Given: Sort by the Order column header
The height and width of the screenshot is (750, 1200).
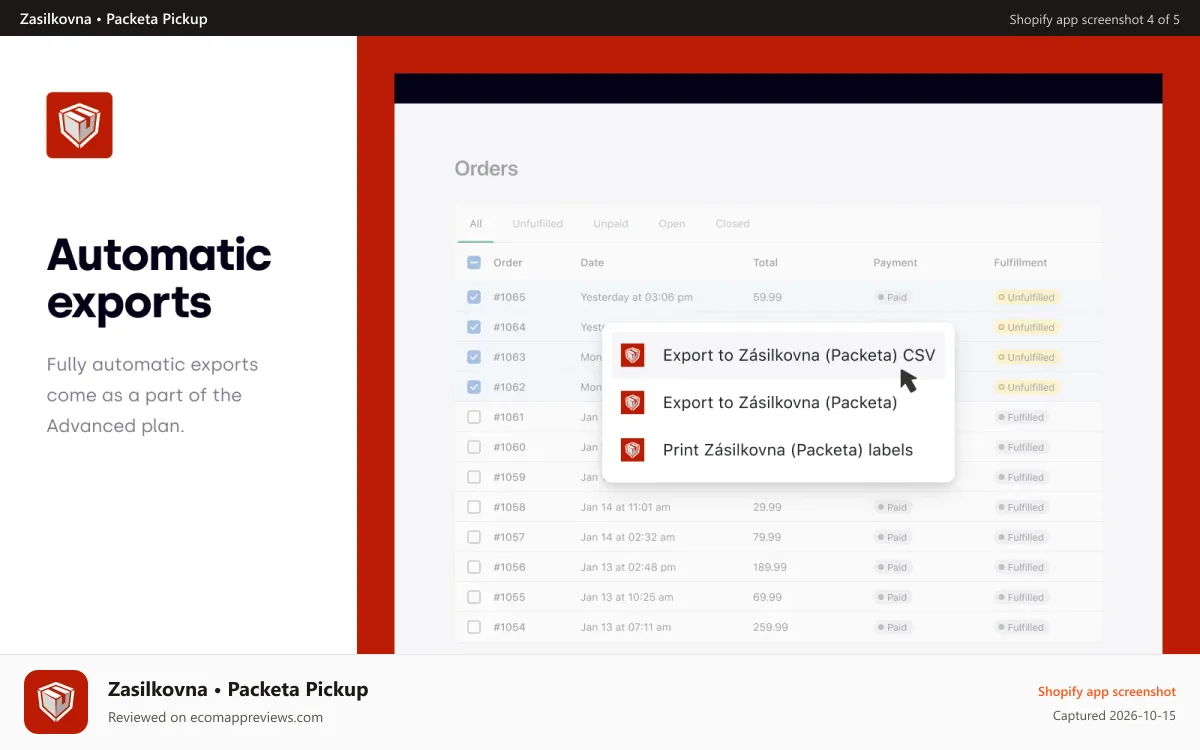Looking at the screenshot, I should coord(508,263).
